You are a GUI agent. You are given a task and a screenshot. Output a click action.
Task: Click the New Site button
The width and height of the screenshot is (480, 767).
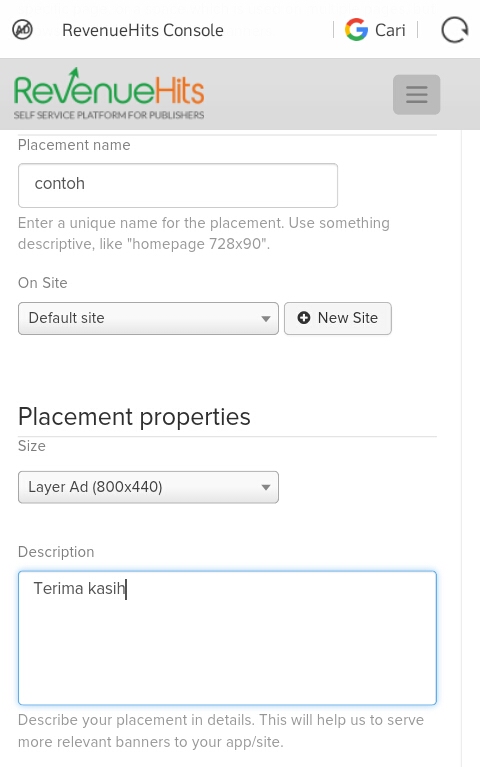[x=338, y=318]
